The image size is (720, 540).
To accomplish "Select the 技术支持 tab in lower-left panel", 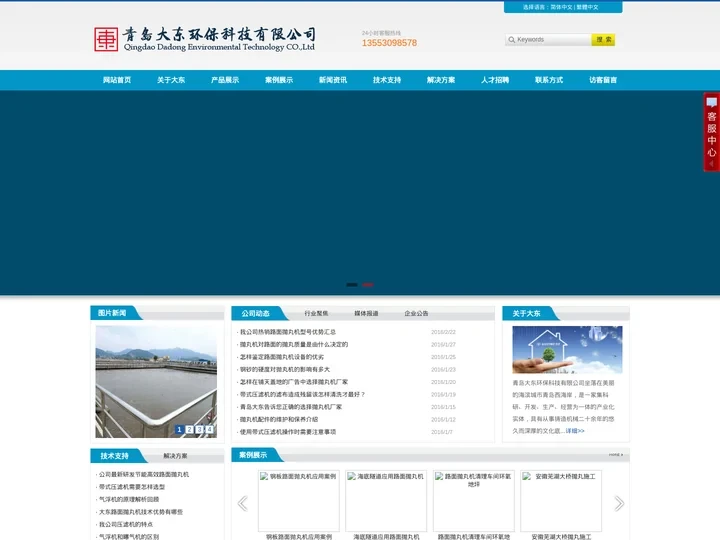I will pos(114,456).
